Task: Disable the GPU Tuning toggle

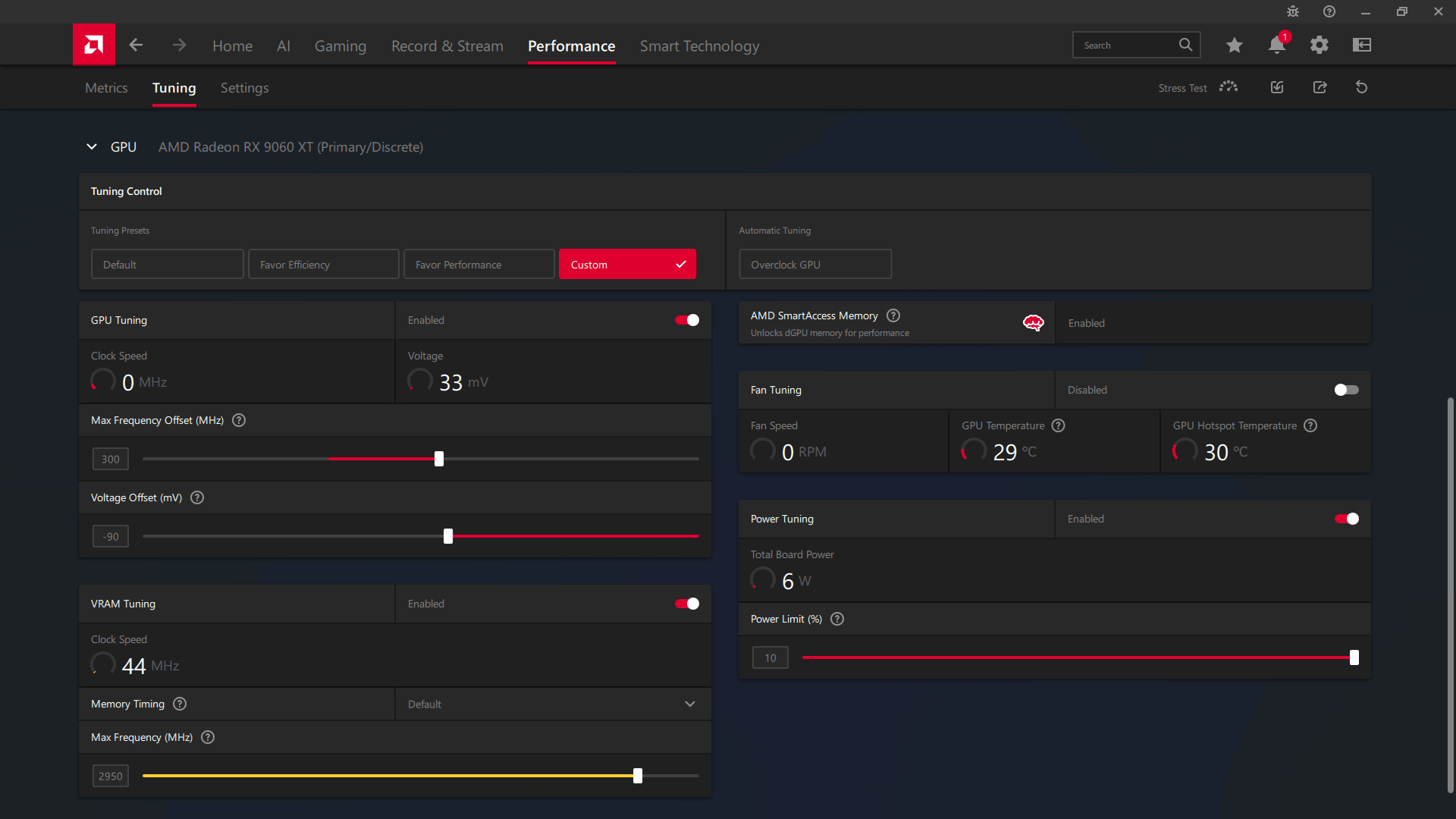Action: click(687, 320)
